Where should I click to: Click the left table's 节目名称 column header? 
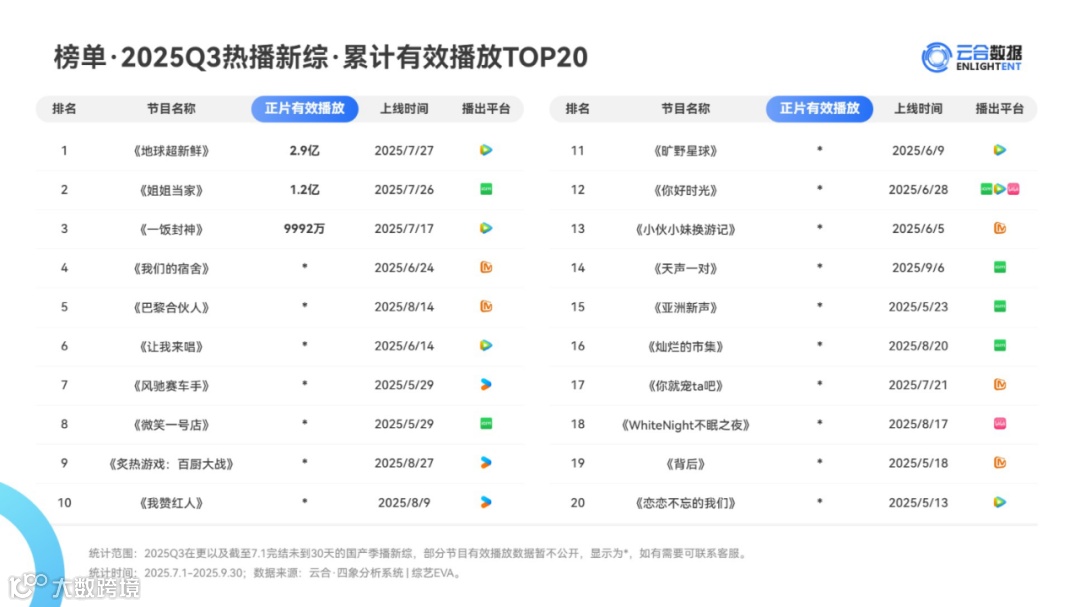171,109
